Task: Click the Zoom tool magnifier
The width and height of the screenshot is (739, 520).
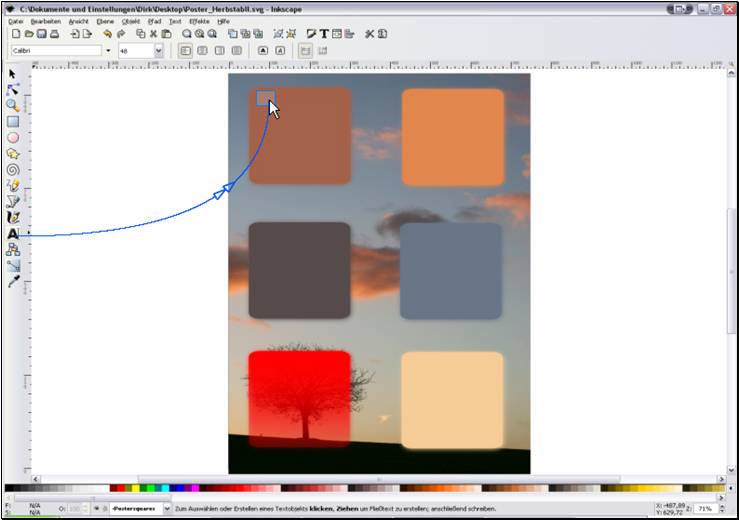Action: tap(13, 105)
